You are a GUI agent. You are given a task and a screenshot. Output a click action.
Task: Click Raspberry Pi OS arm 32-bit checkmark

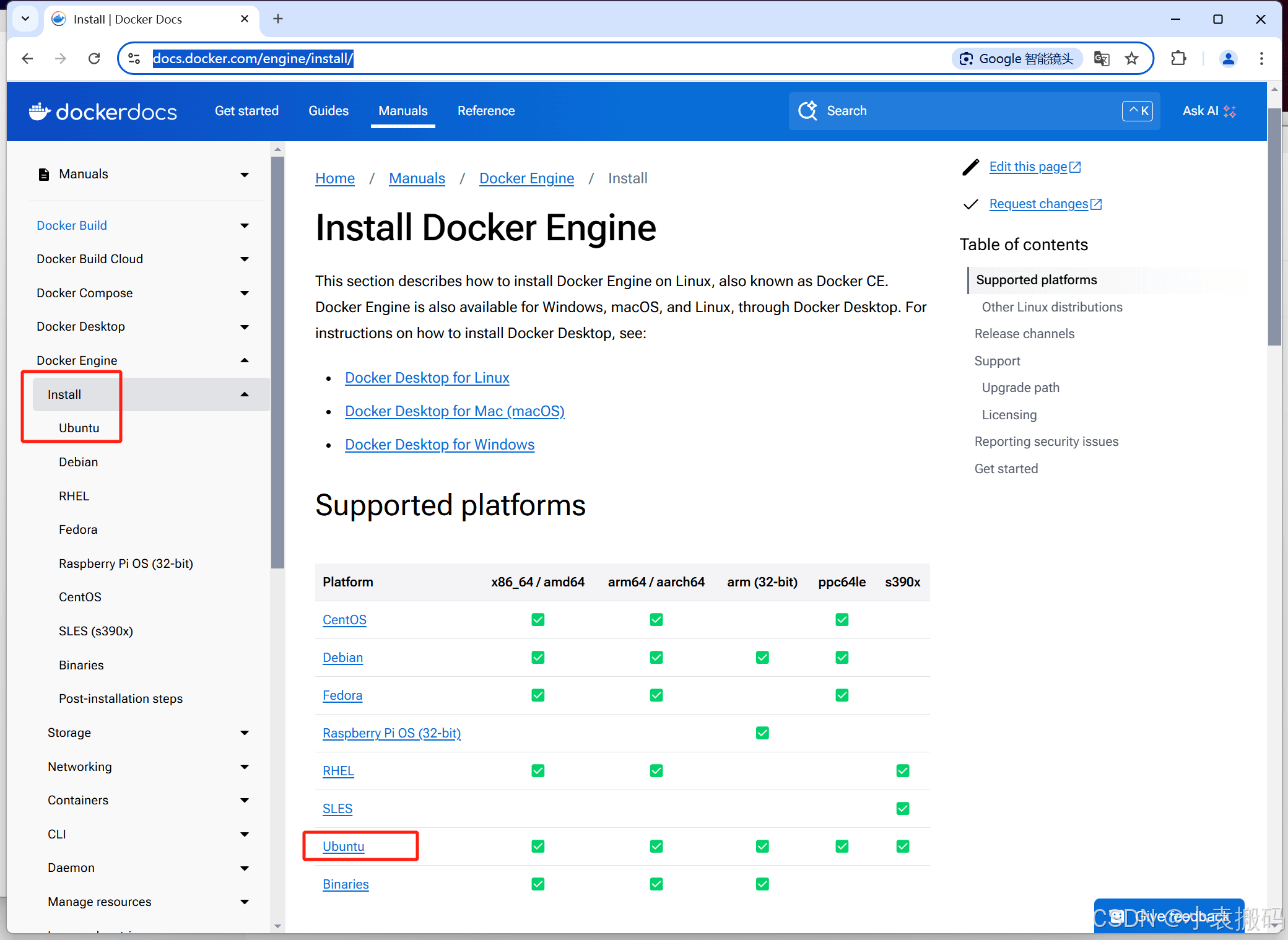(x=762, y=733)
